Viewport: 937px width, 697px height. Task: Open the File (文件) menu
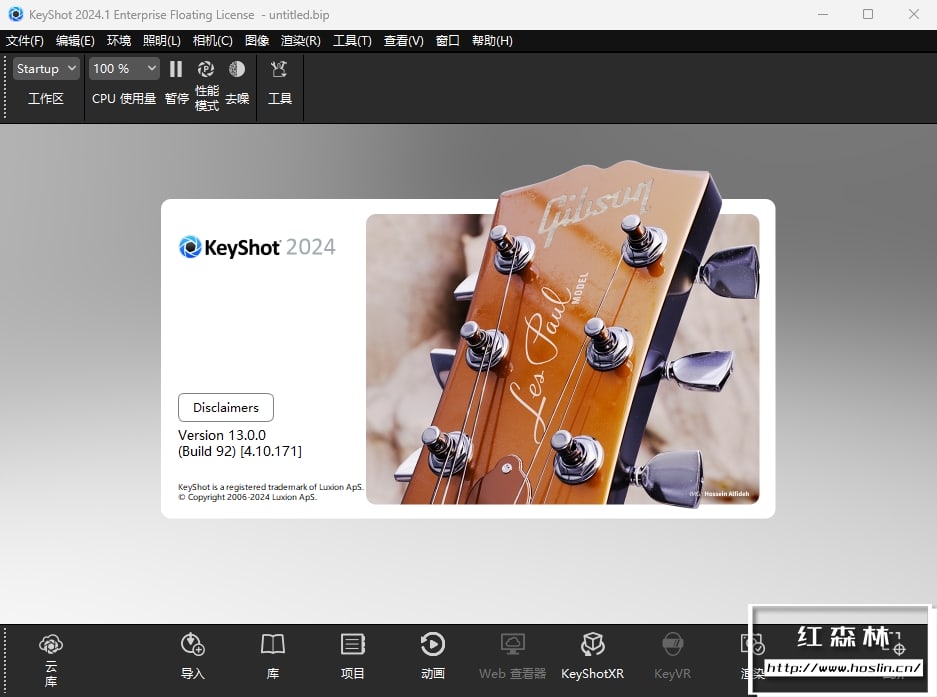point(25,41)
